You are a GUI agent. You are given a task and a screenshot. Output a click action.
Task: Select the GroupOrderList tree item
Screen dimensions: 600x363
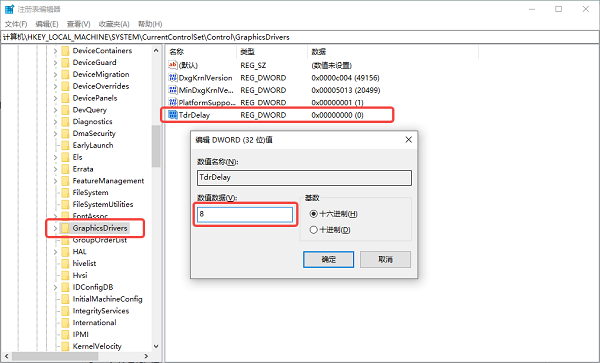point(99,240)
